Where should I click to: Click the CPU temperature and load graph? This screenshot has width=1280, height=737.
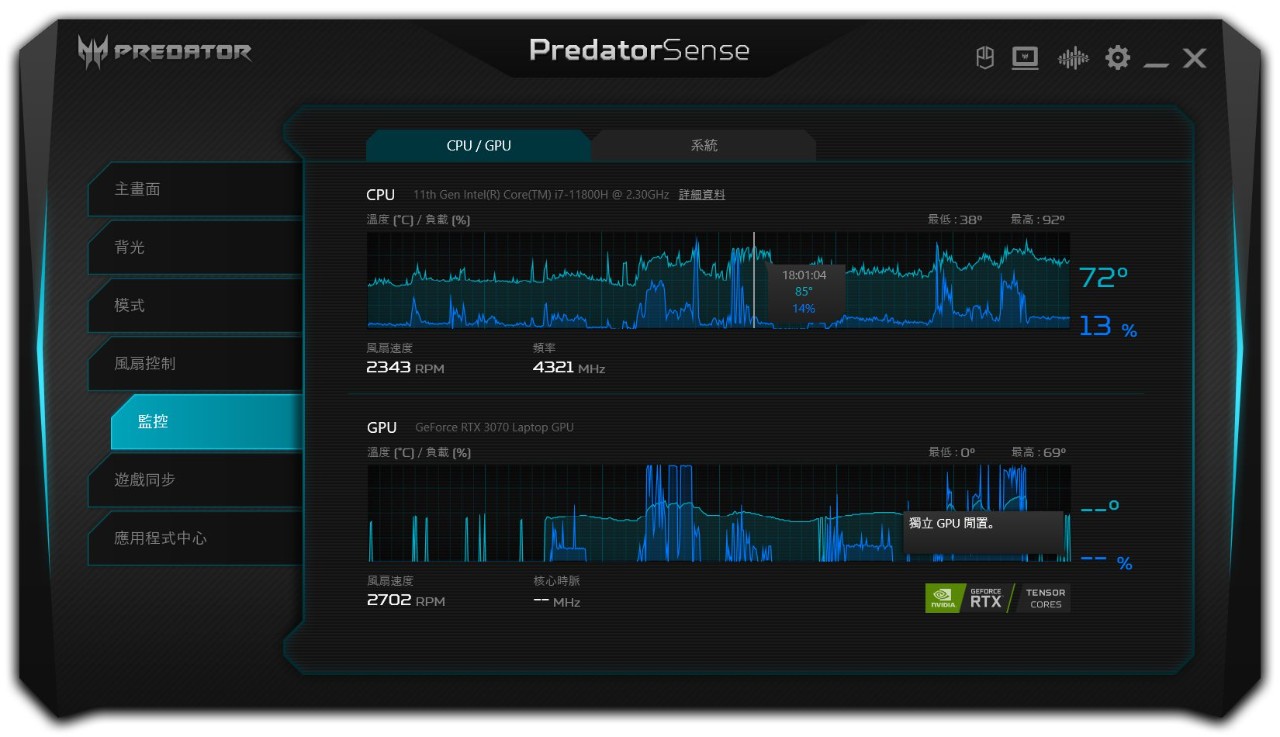pyautogui.click(x=718, y=280)
